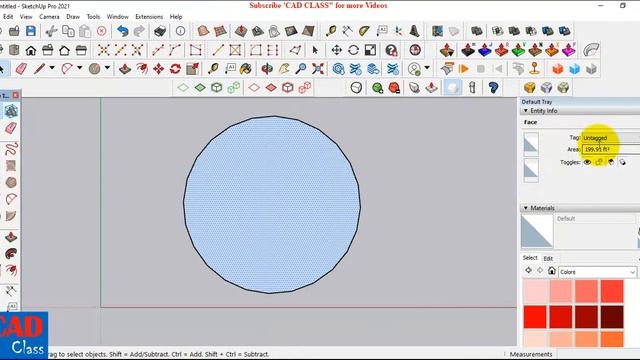
Task: Select the Push/Pull tool icon
Action: 124,69
